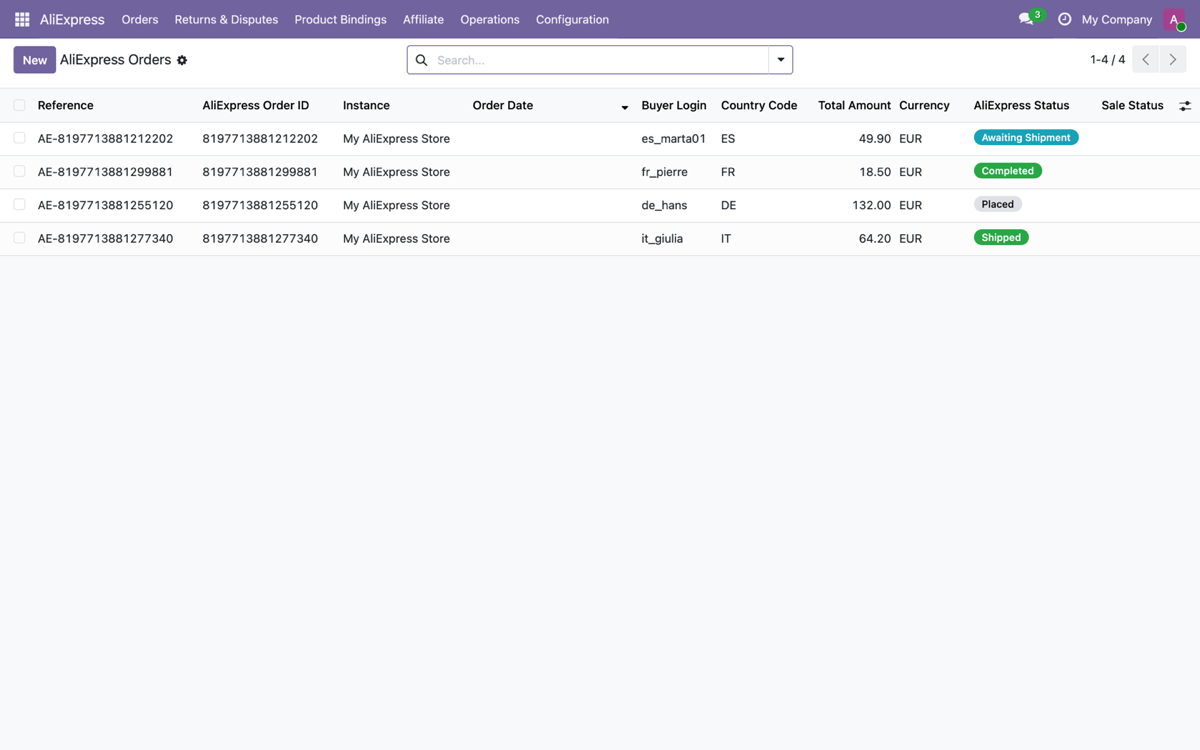Sort by Total Amount column header
The height and width of the screenshot is (750, 1200).
(854, 105)
